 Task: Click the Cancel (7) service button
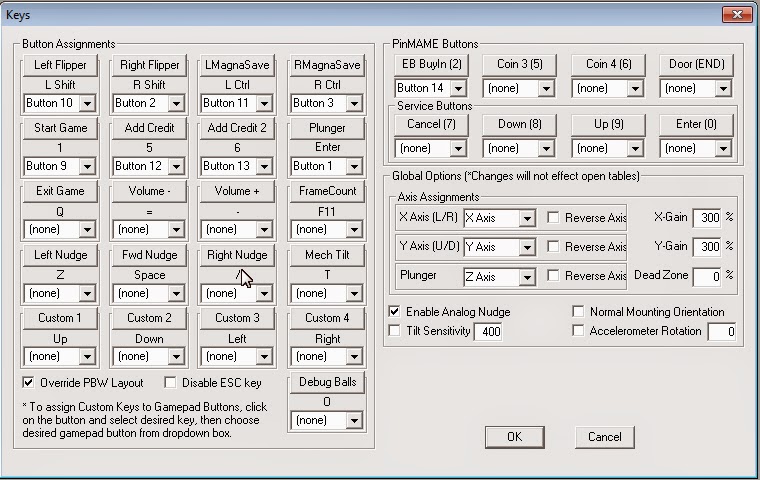(x=431, y=125)
